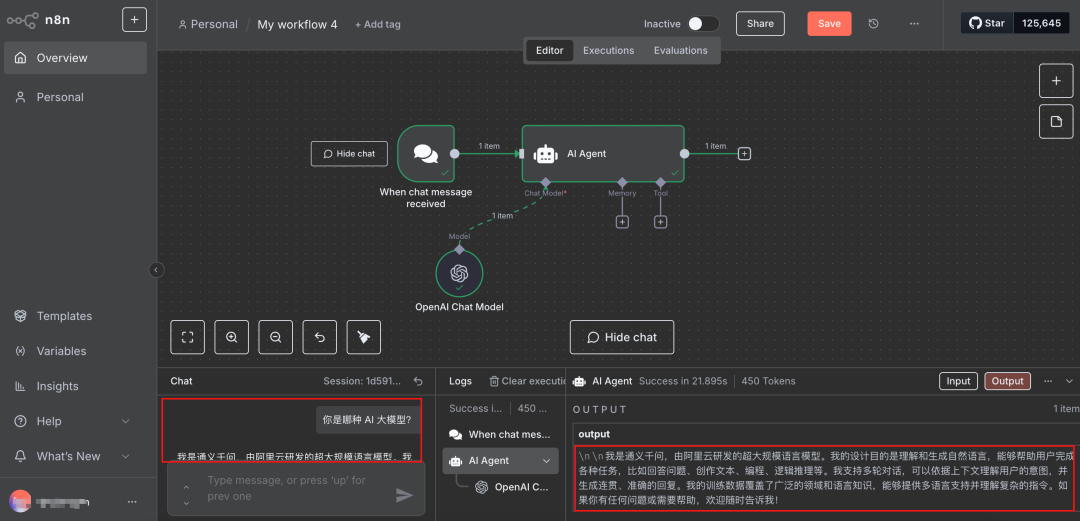
Task: Add a sticky note from canvas panel
Action: pyautogui.click(x=1056, y=121)
